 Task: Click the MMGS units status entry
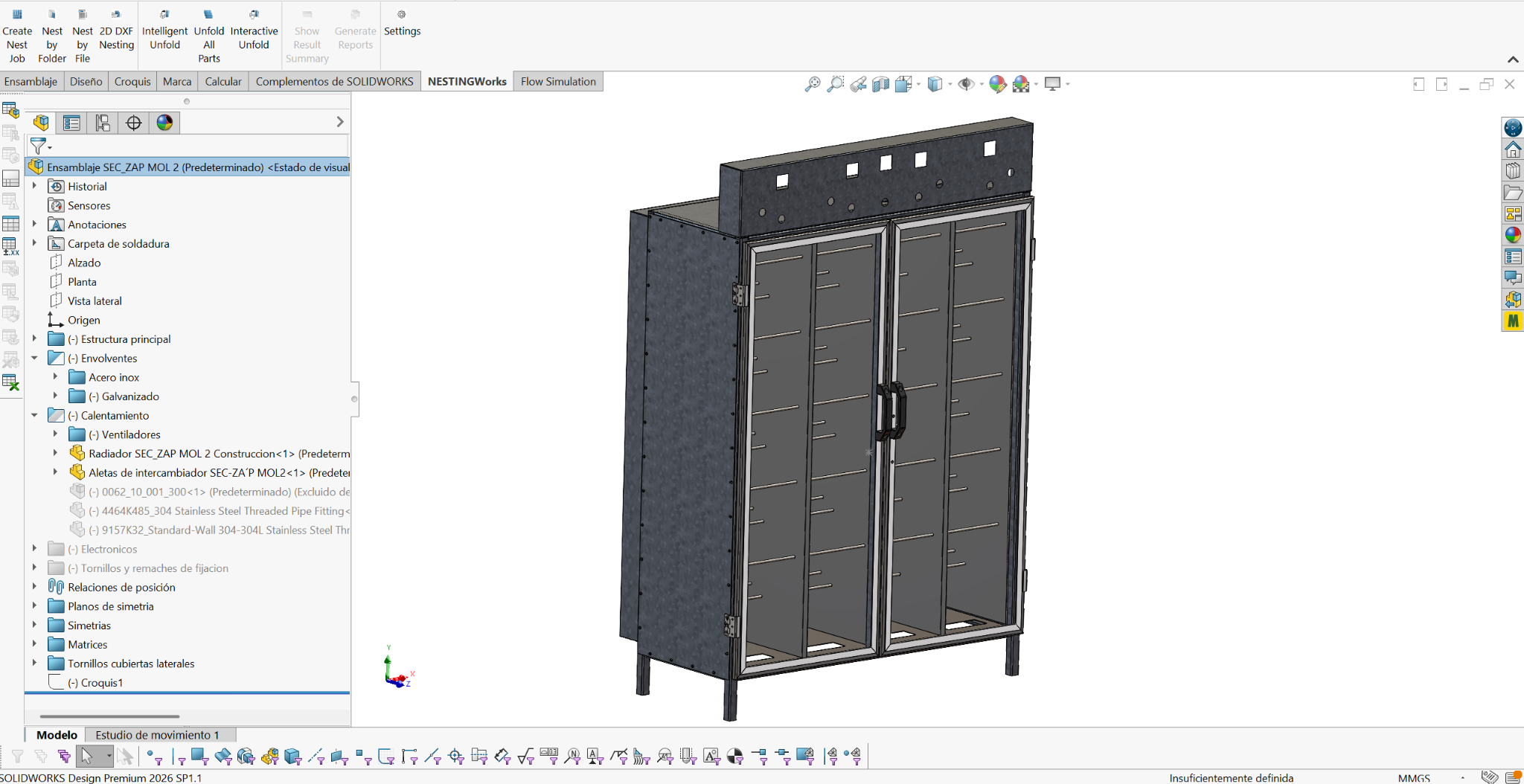coord(1414,778)
